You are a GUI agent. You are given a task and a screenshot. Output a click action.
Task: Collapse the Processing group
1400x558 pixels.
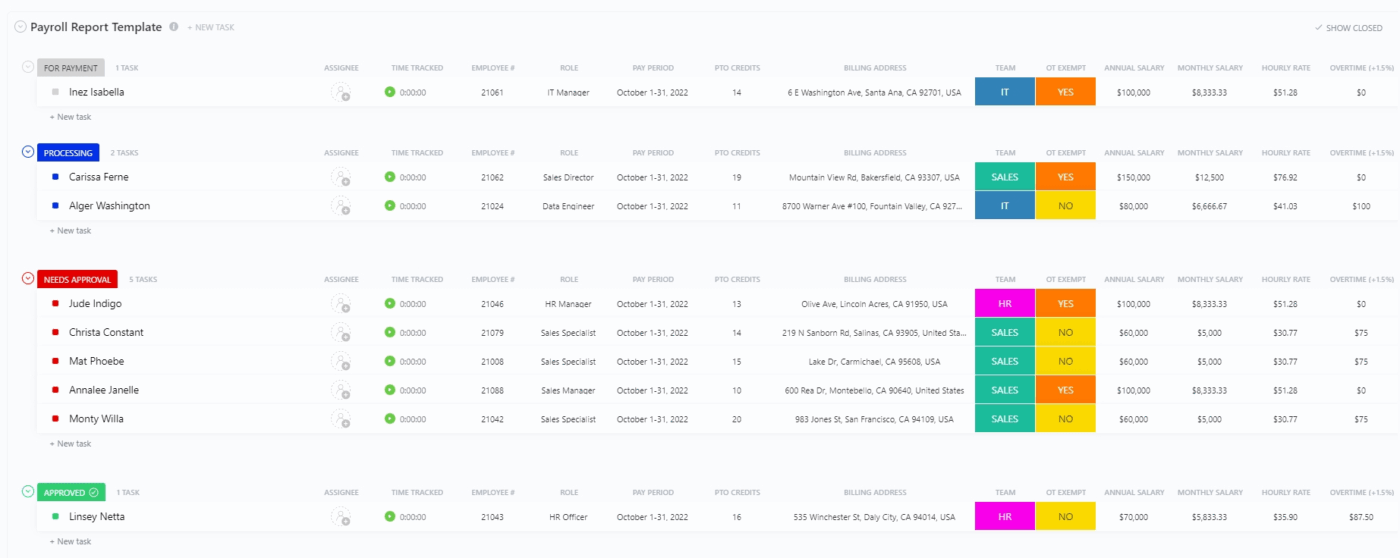28,152
